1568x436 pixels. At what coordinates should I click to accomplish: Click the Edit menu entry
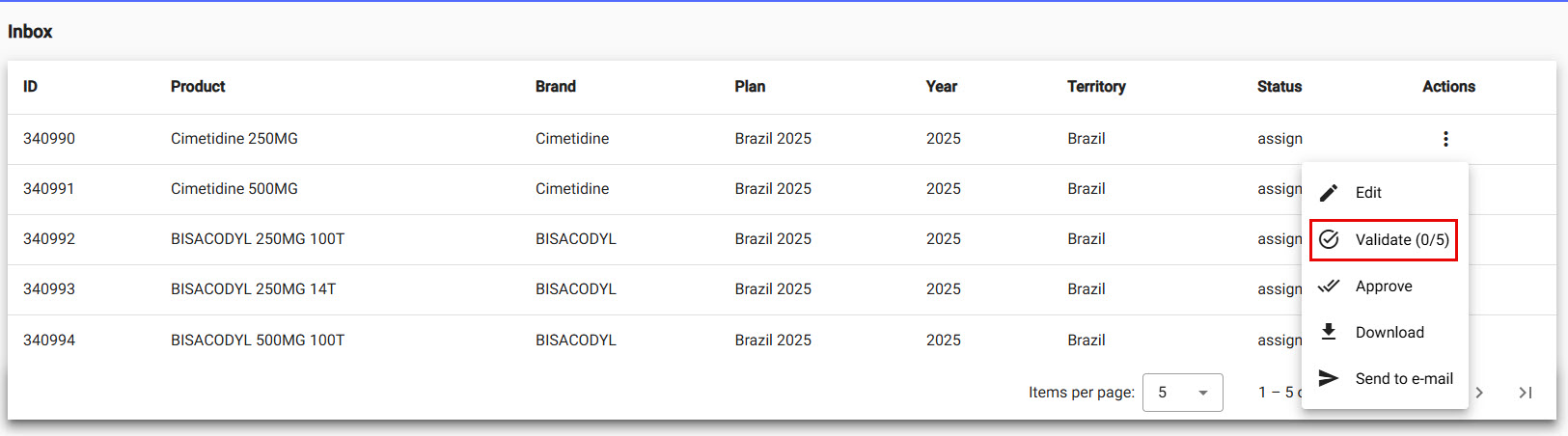[1368, 193]
